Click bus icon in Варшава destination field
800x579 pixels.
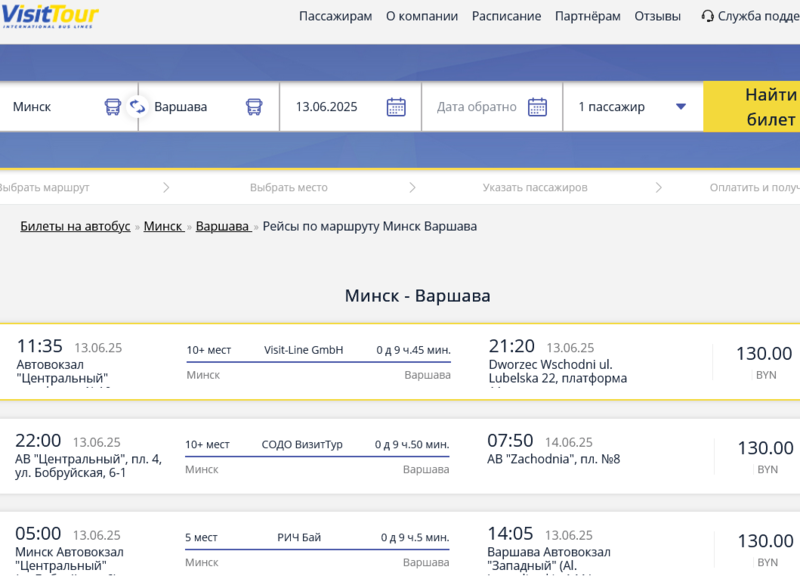coord(255,107)
